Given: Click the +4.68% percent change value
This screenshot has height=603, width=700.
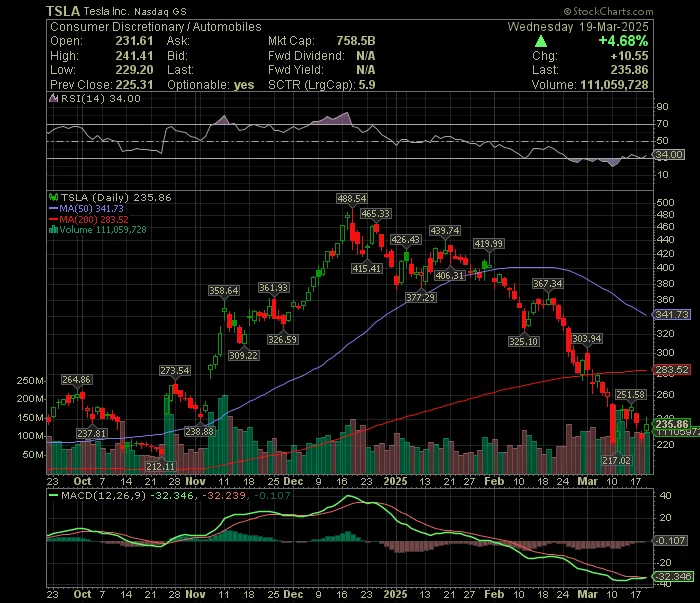Looking at the screenshot, I should 623,41.
